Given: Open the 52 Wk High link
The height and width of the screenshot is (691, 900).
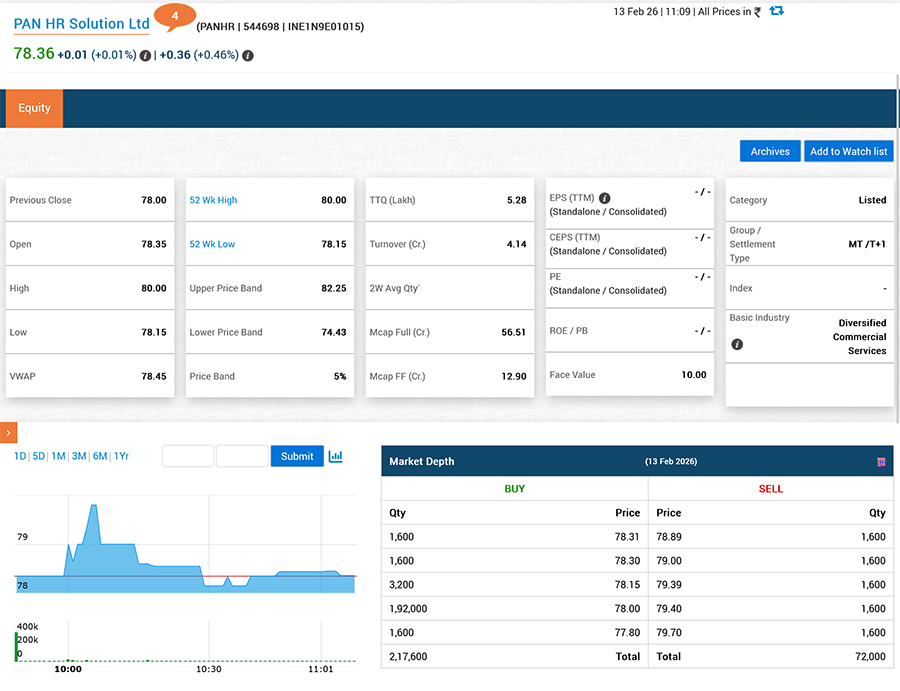Looking at the screenshot, I should [213, 200].
